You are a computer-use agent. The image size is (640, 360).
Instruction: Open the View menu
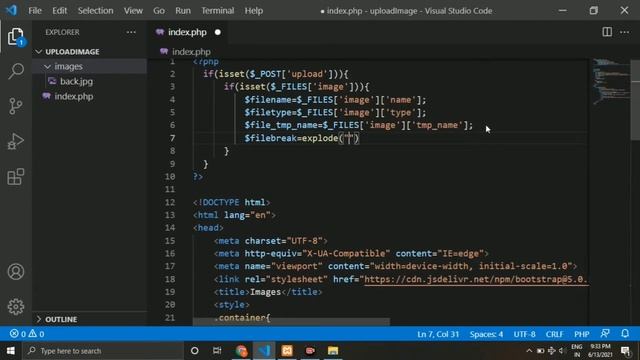click(133, 11)
